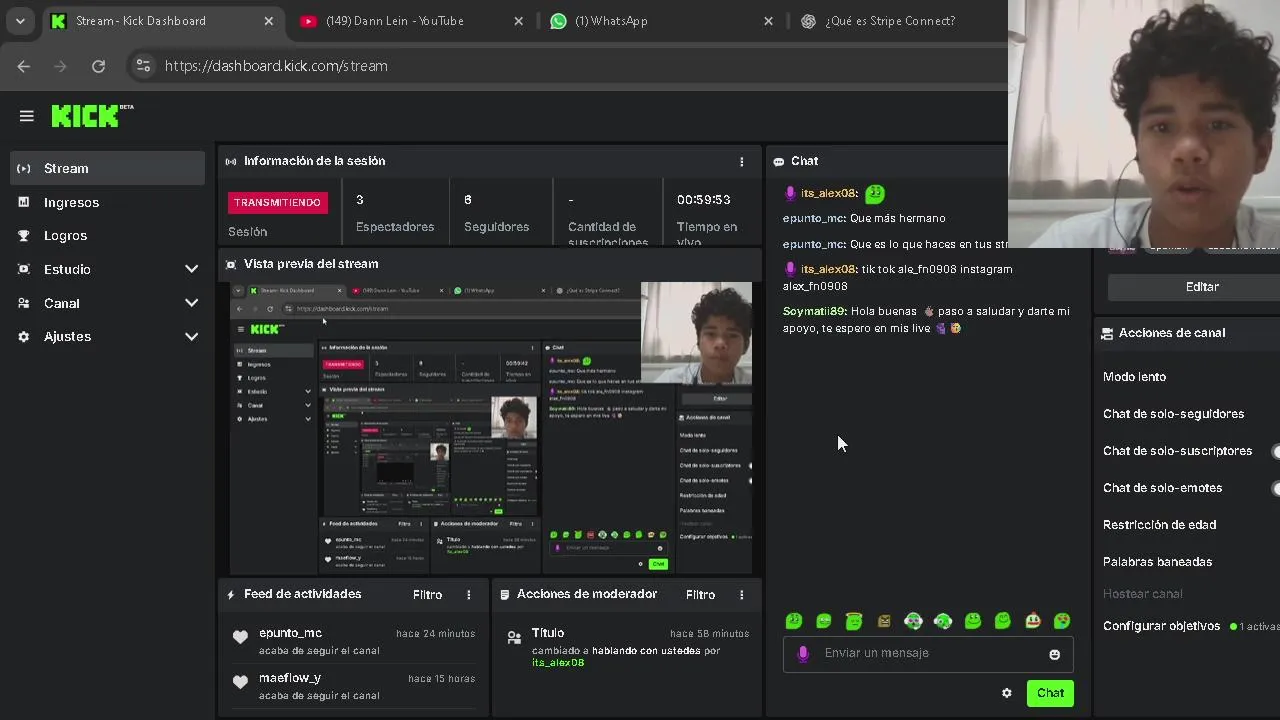Image resolution: width=1280 pixels, height=720 pixels.
Task: Click the its_alex08 link in moderator actions
Action: coord(558,663)
